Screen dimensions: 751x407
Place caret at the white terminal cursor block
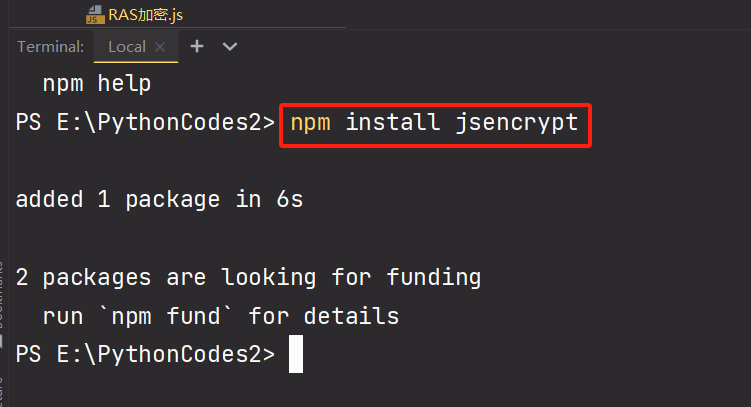[296, 354]
